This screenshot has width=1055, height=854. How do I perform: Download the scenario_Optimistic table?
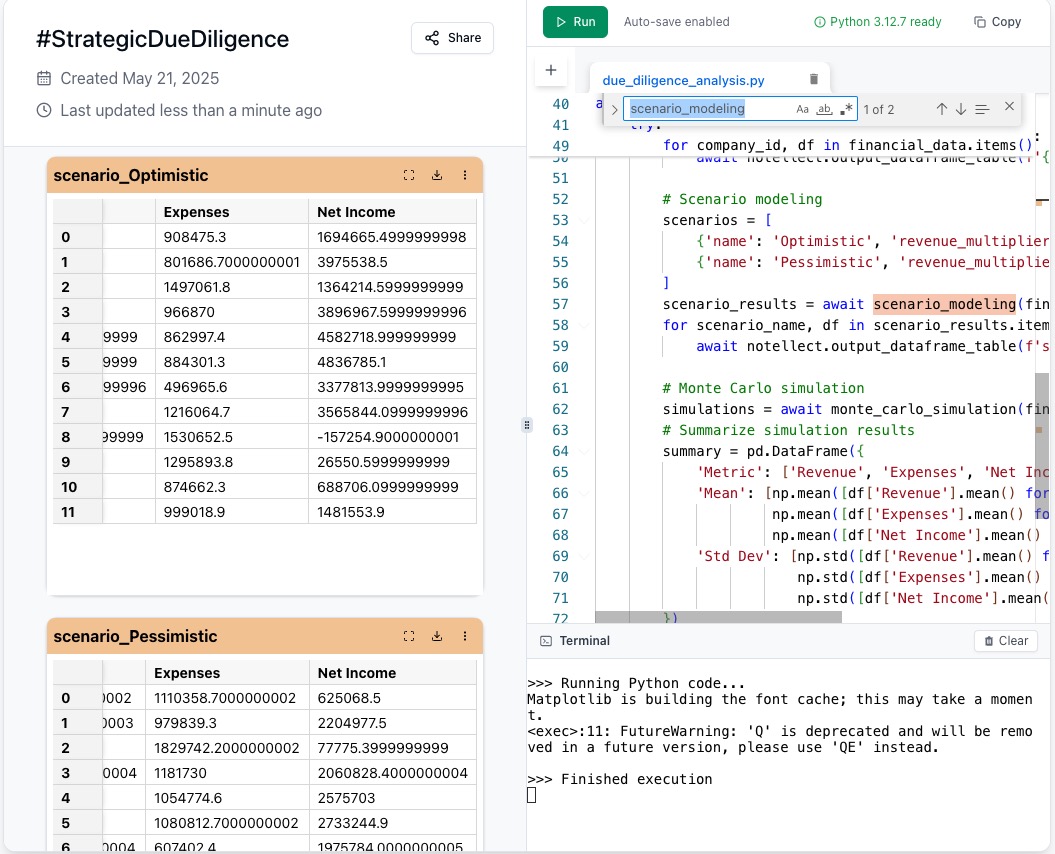(x=437, y=175)
